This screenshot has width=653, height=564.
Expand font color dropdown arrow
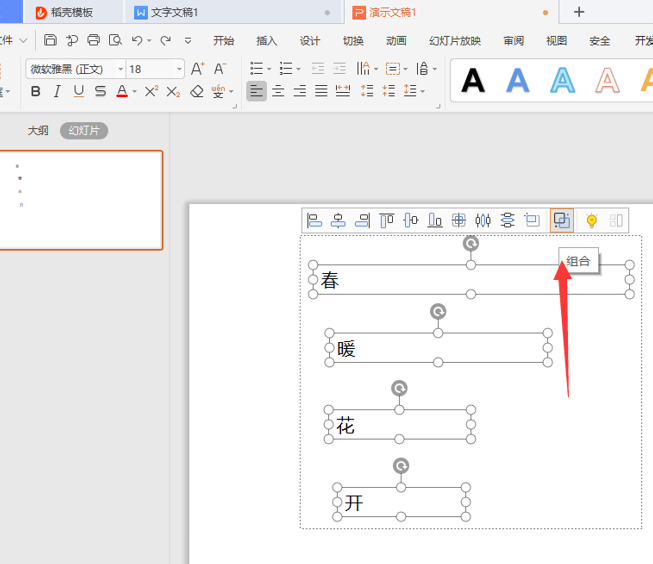click(x=135, y=92)
